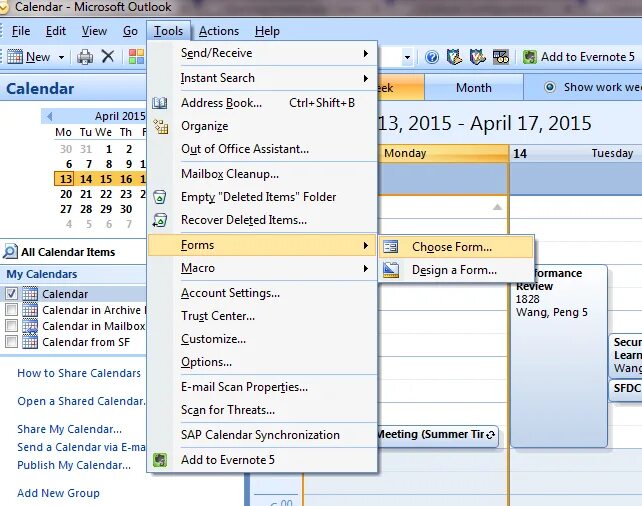Click Send a Calendar via E-mail link
This screenshot has width=642, height=506.
(81, 447)
